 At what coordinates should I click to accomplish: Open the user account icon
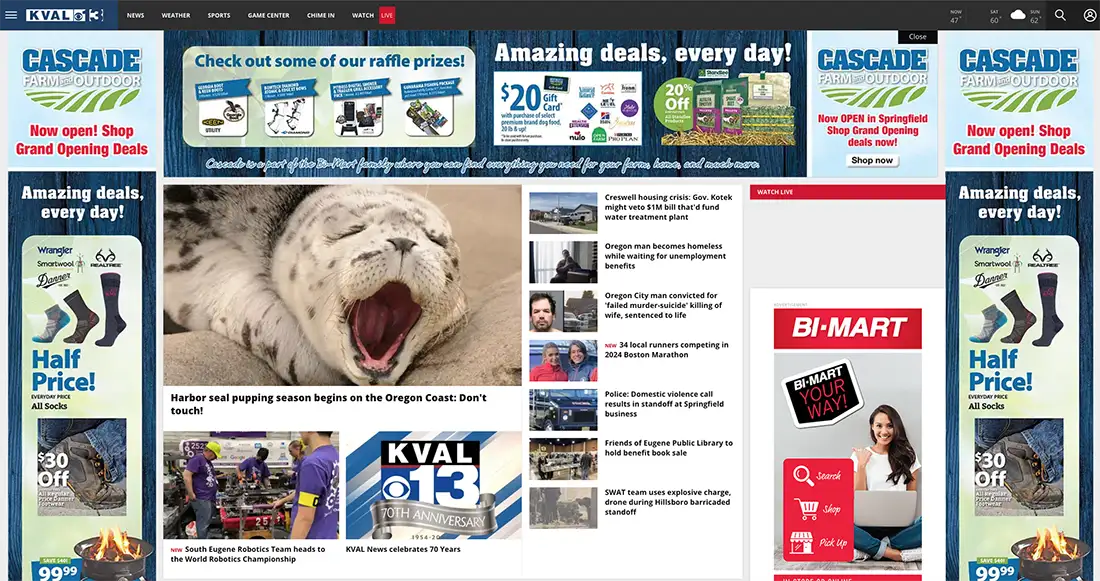point(1089,15)
